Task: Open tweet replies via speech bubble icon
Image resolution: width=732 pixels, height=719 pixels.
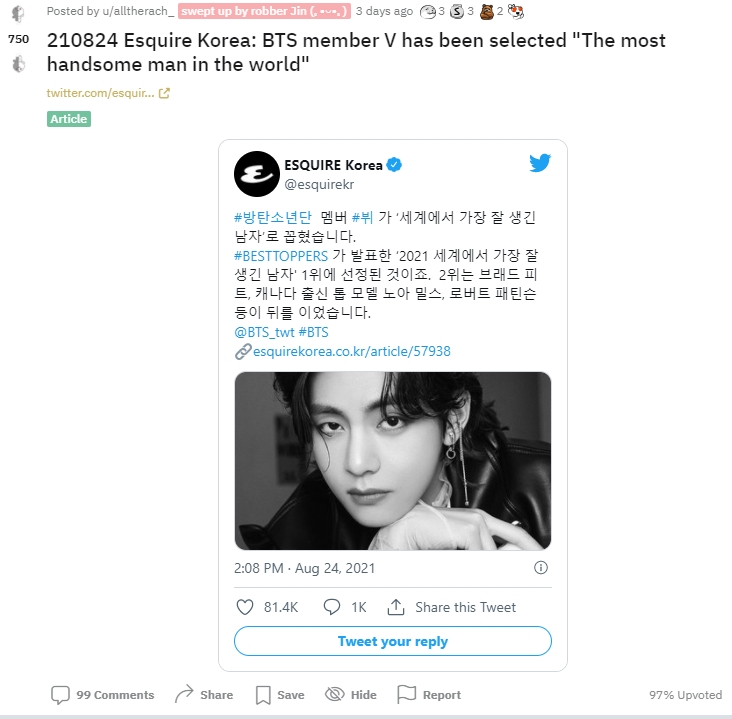Action: point(331,607)
